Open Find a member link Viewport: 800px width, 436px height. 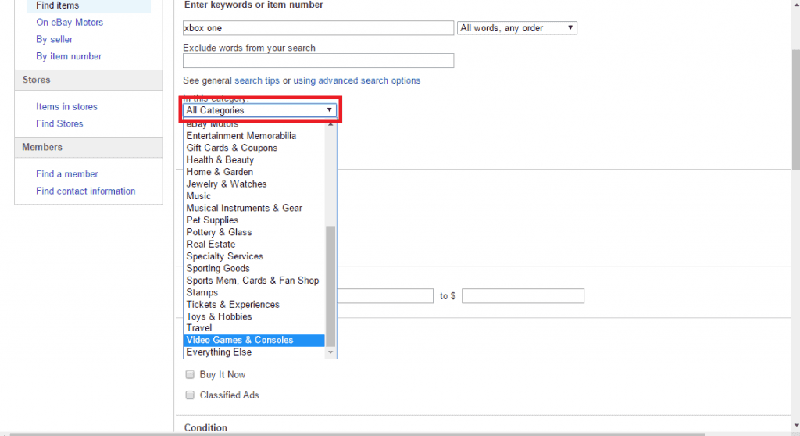tap(67, 174)
